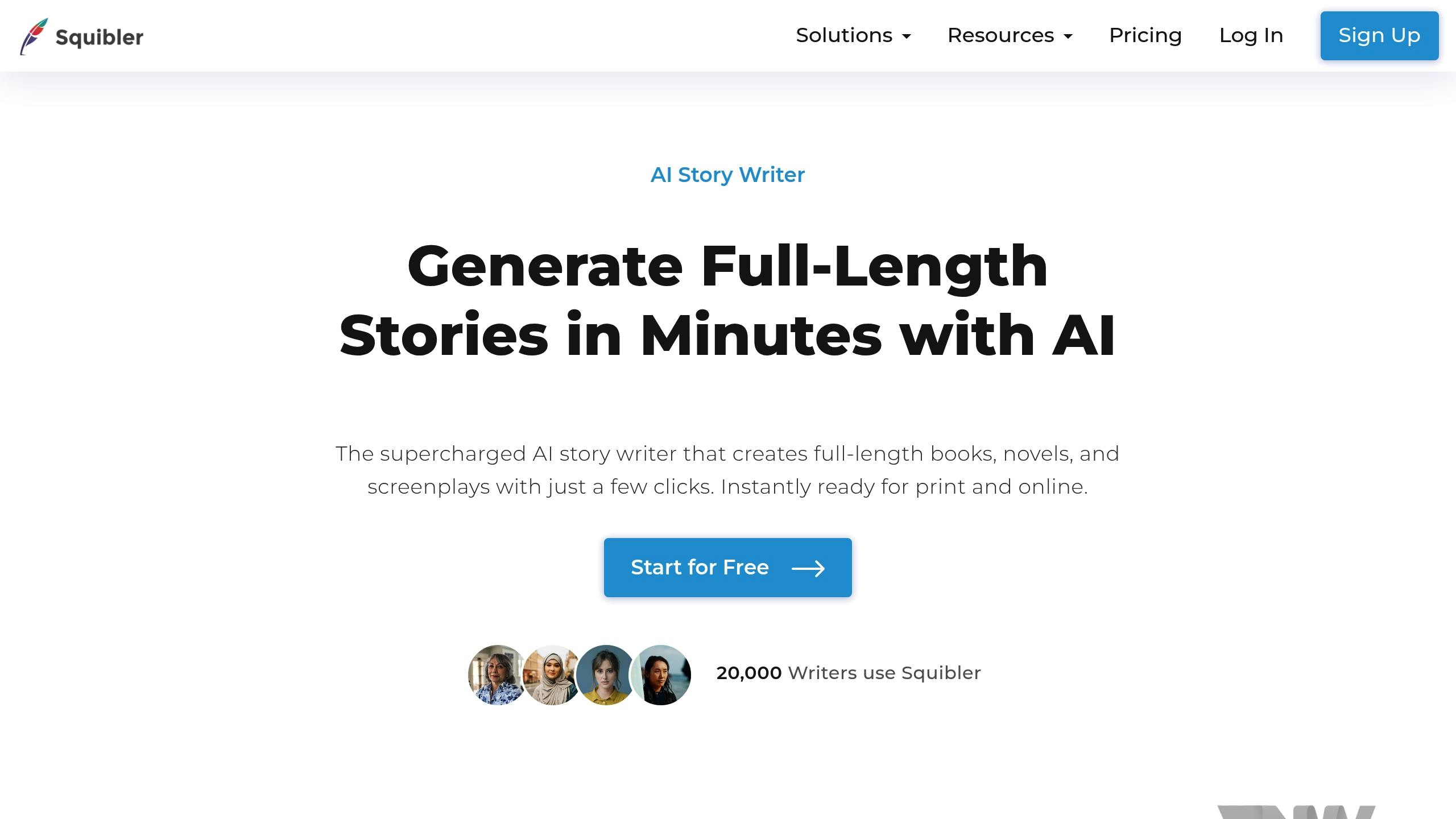Select the avatar of the woman by the sea
1456x819 pixels.
point(661,675)
